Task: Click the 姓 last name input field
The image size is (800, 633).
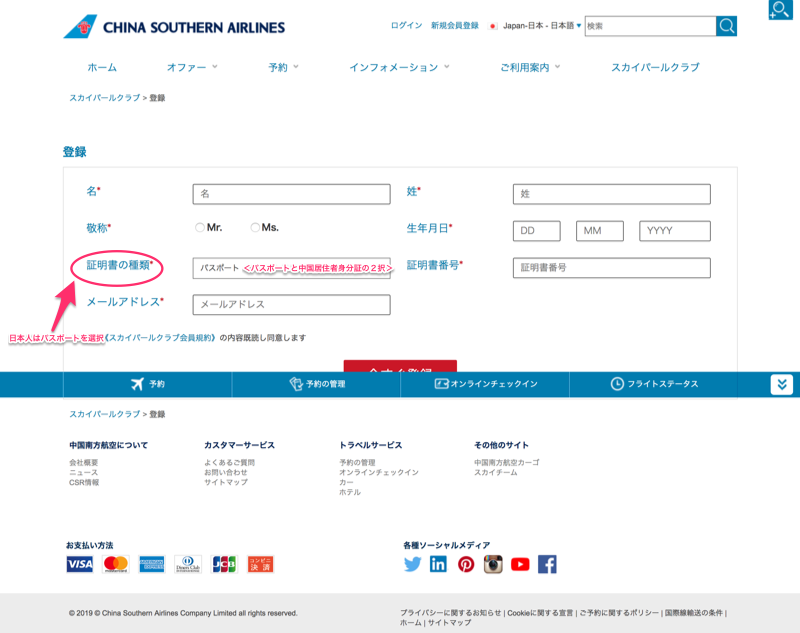Action: [x=612, y=194]
